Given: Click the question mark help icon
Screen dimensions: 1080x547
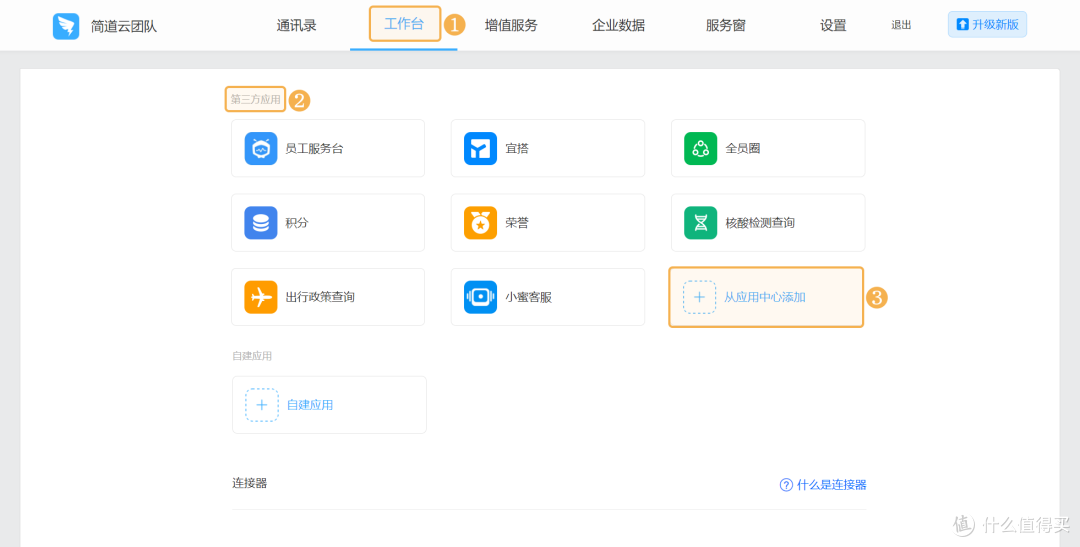Looking at the screenshot, I should click(x=786, y=484).
